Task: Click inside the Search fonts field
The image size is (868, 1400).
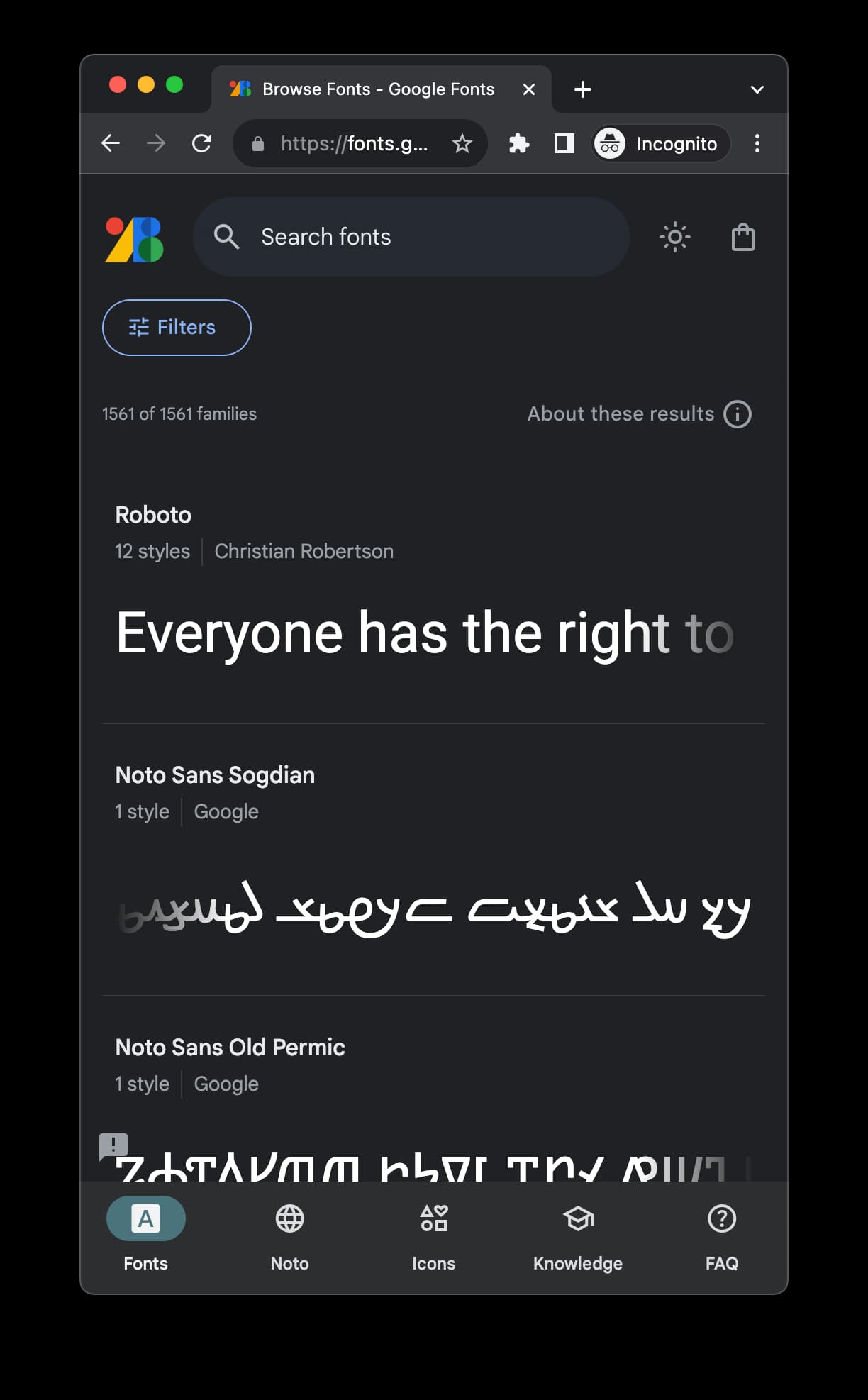Action: [x=411, y=237]
